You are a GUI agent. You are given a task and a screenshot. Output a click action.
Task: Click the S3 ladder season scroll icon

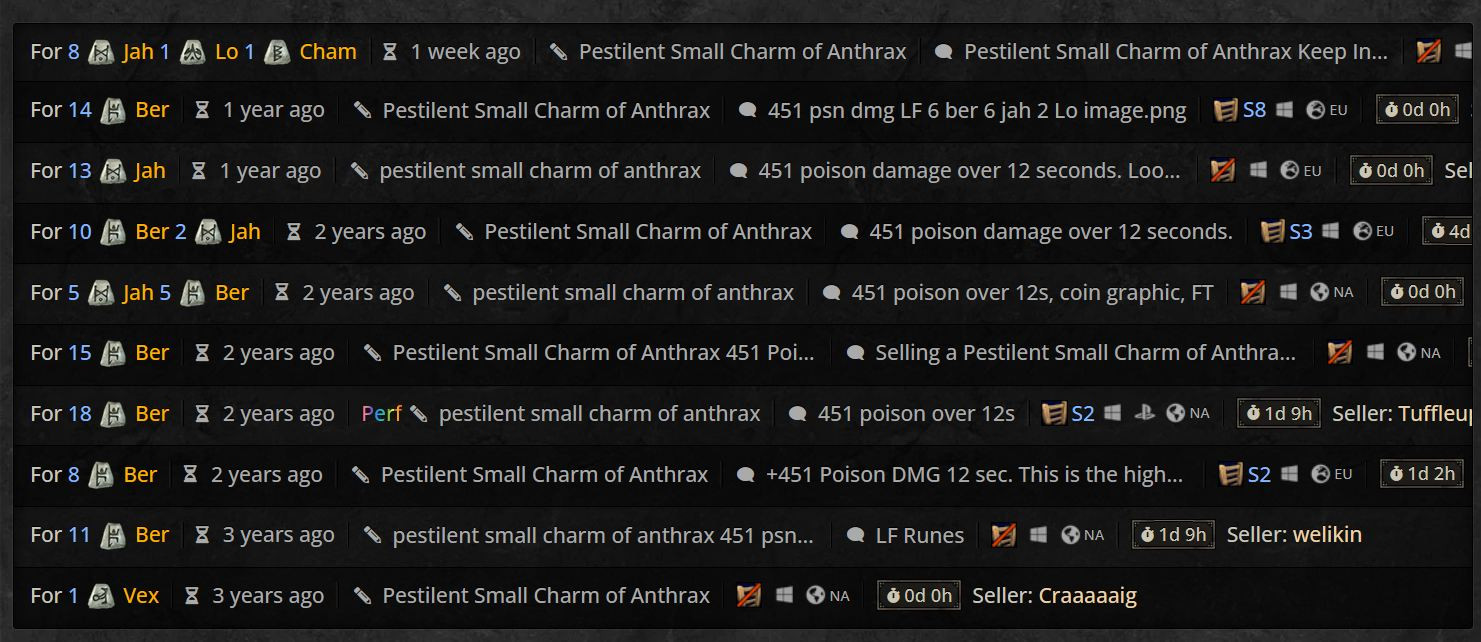click(x=1273, y=232)
